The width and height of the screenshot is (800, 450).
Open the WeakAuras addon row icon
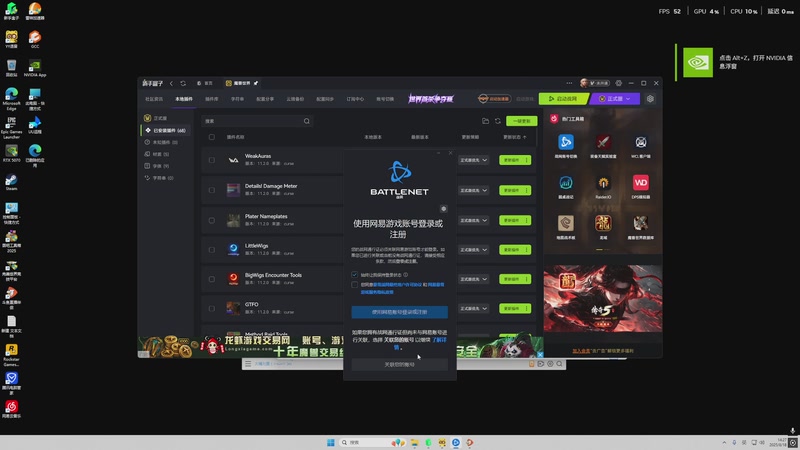(x=233, y=160)
